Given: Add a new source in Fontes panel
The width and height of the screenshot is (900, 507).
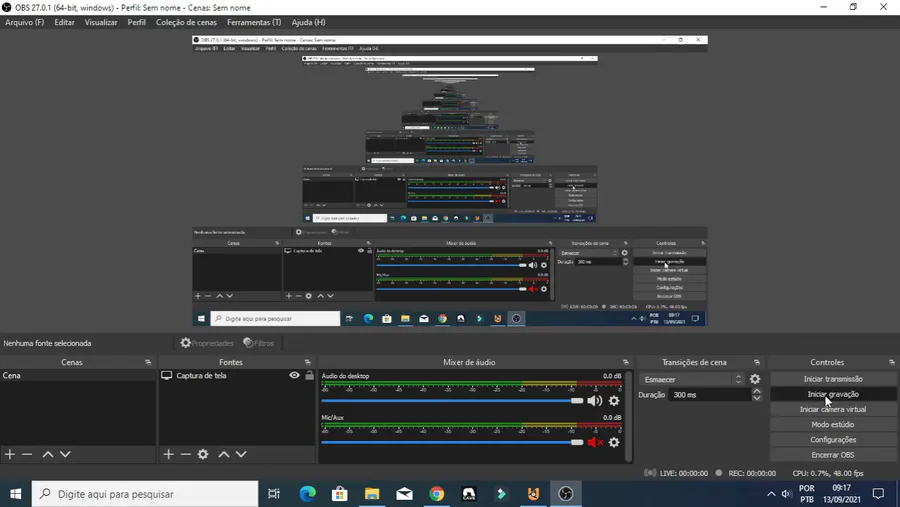Looking at the screenshot, I should (x=168, y=454).
